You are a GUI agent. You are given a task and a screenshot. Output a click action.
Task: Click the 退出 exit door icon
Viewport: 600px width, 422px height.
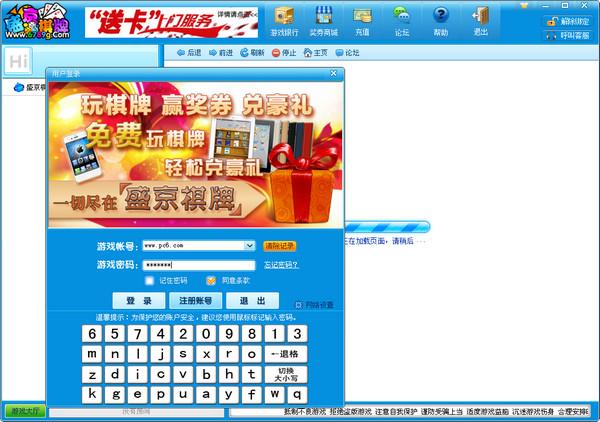tap(480, 21)
